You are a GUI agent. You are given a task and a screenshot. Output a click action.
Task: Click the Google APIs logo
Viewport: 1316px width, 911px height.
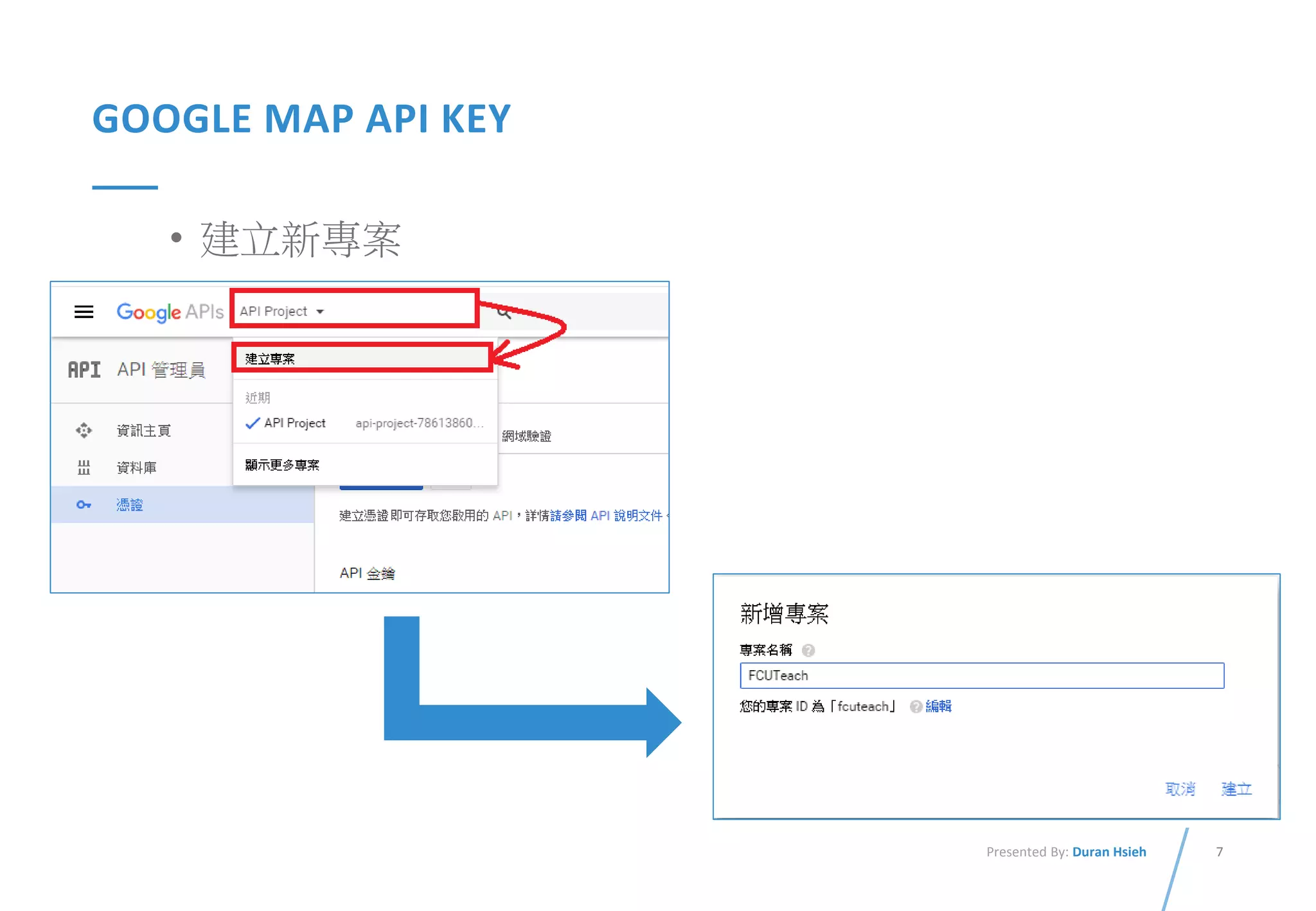point(170,312)
